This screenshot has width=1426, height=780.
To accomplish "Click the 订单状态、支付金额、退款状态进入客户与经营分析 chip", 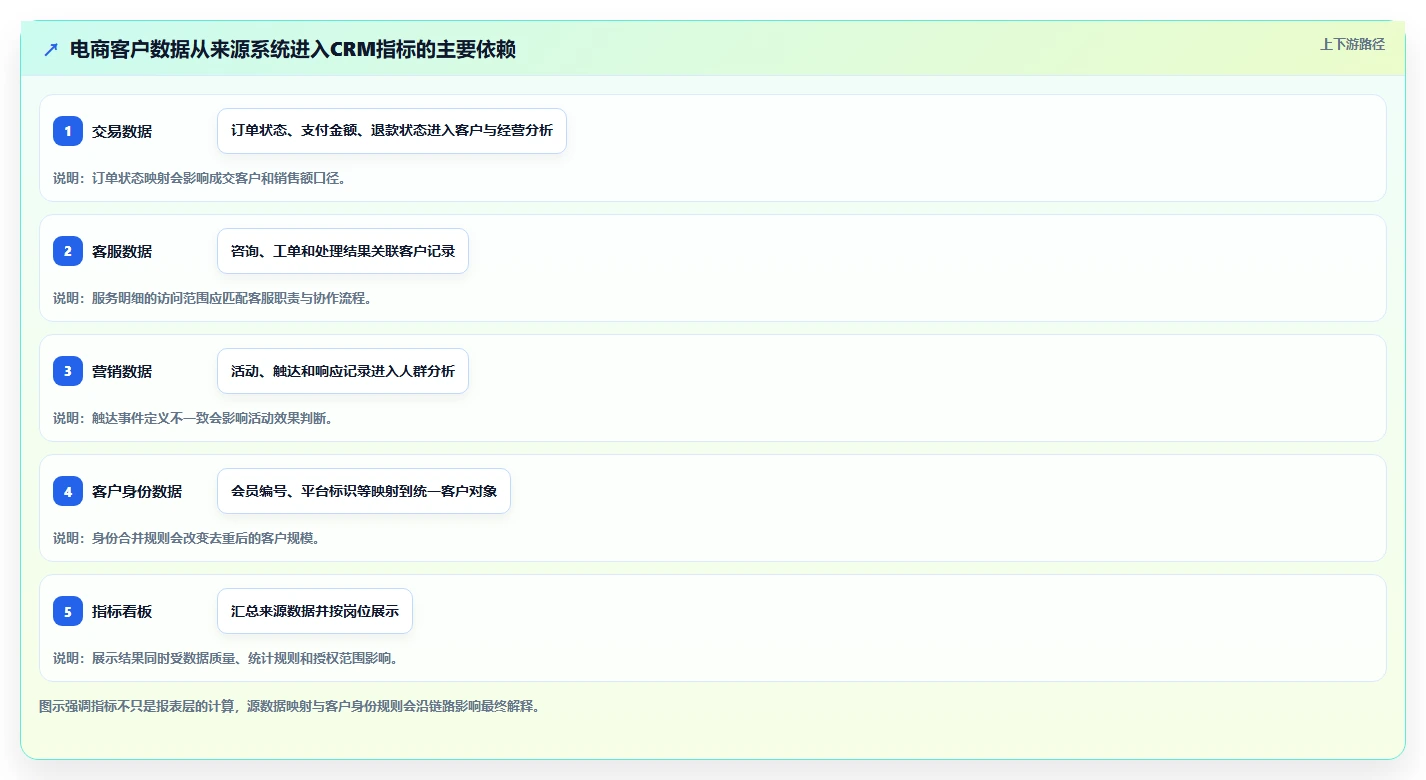I will pos(392,131).
